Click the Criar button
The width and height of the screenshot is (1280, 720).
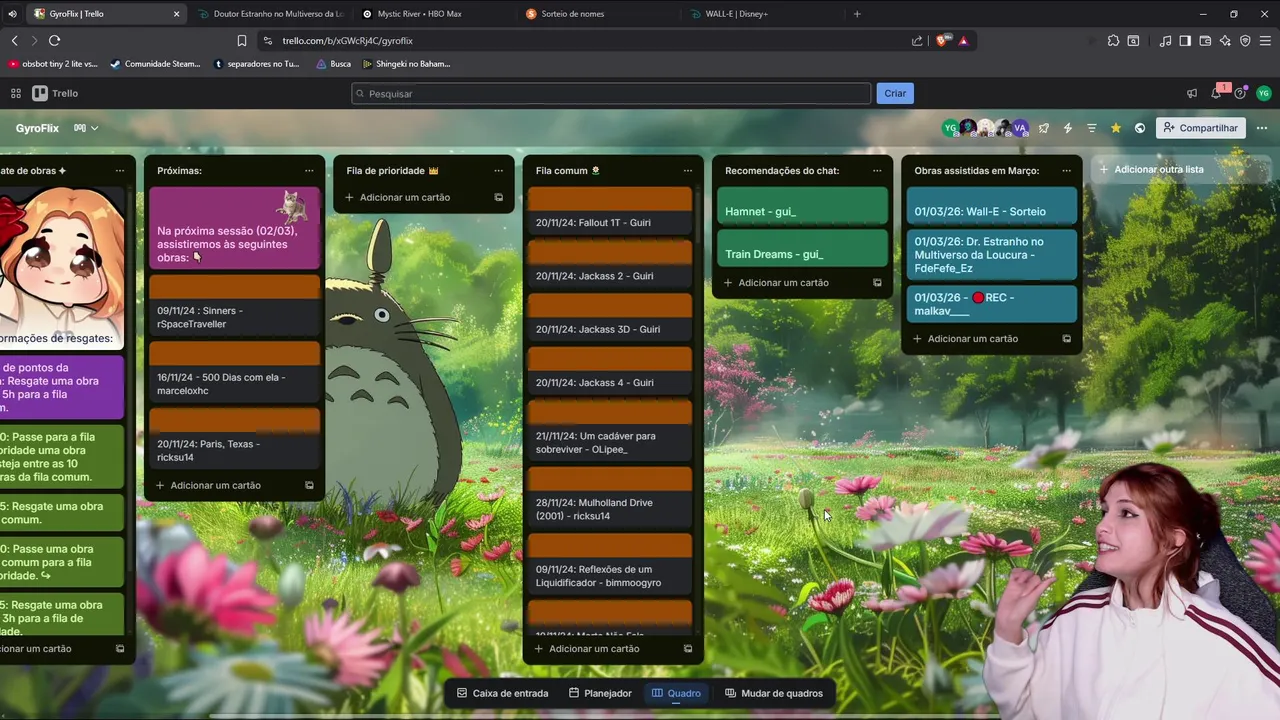click(895, 93)
